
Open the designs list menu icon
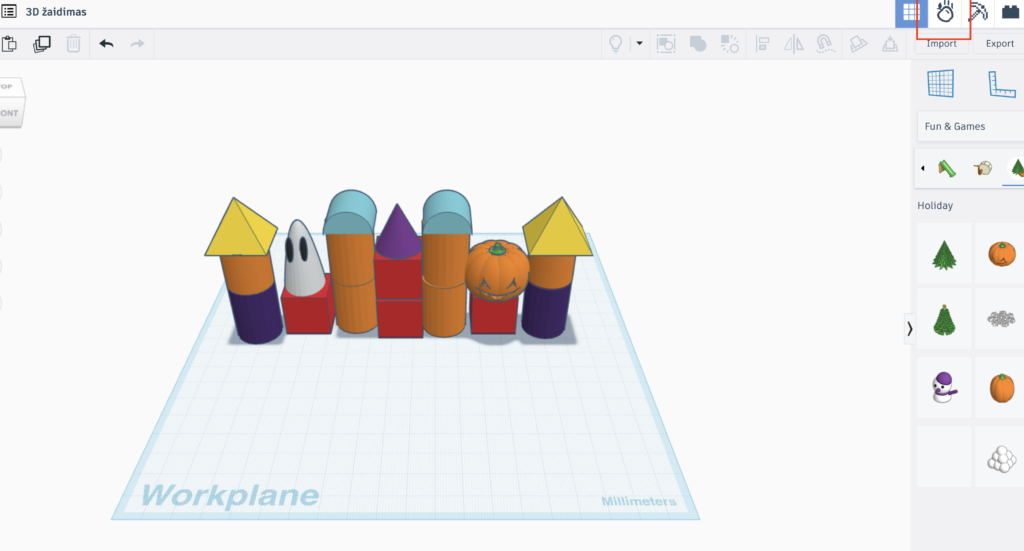9,12
